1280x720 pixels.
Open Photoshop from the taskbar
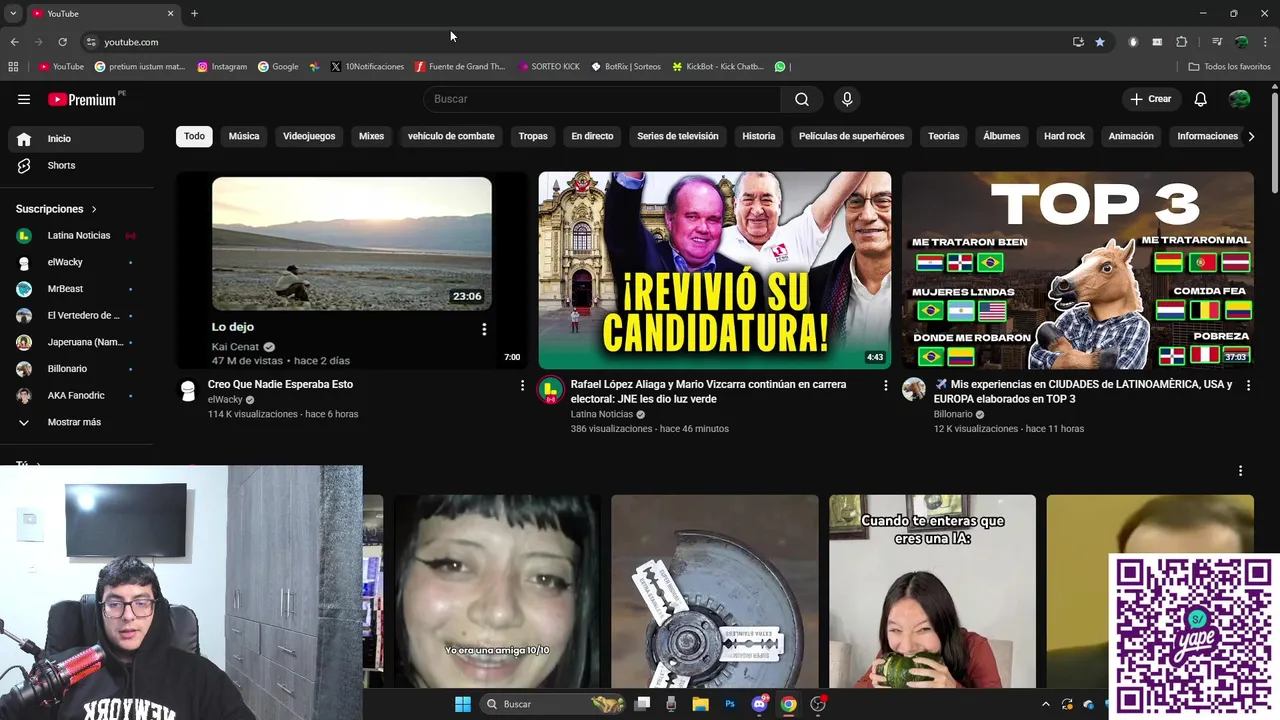click(730, 704)
